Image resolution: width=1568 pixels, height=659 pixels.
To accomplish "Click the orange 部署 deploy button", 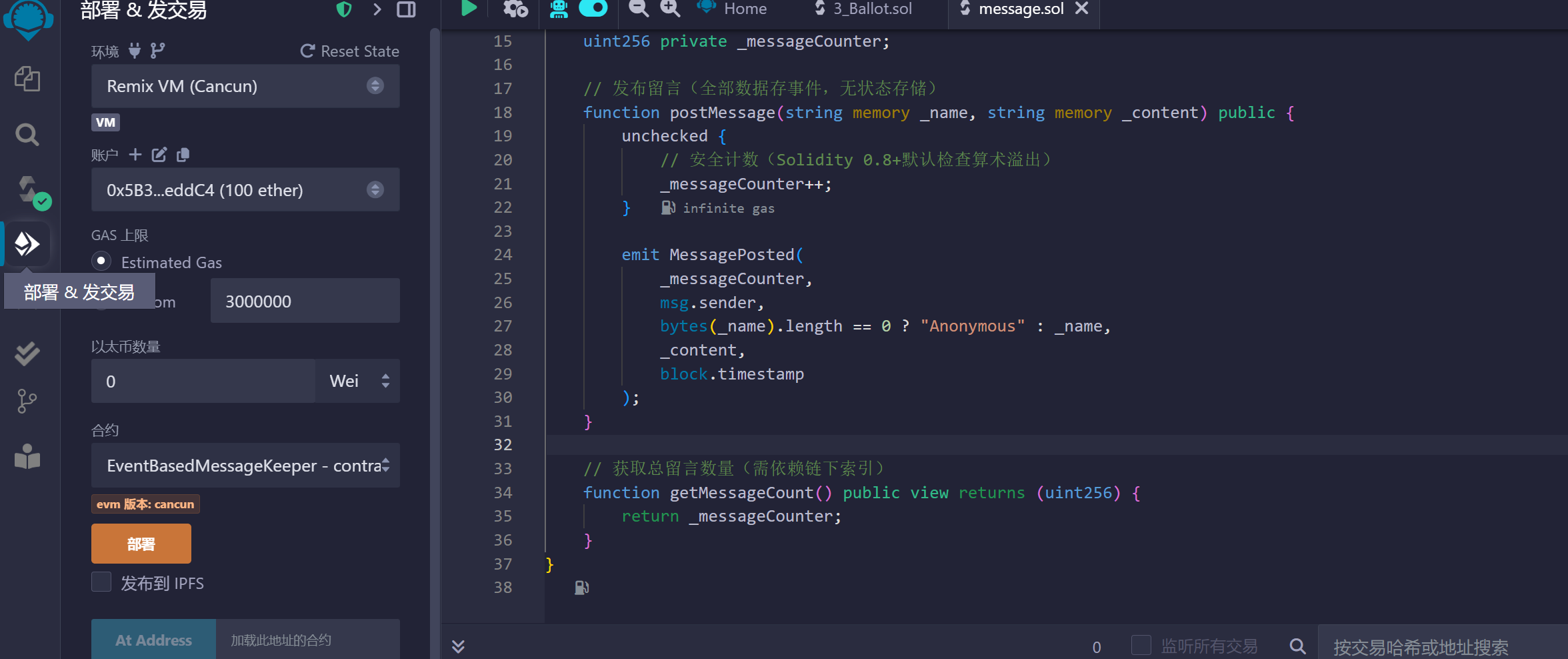I will pos(141,544).
